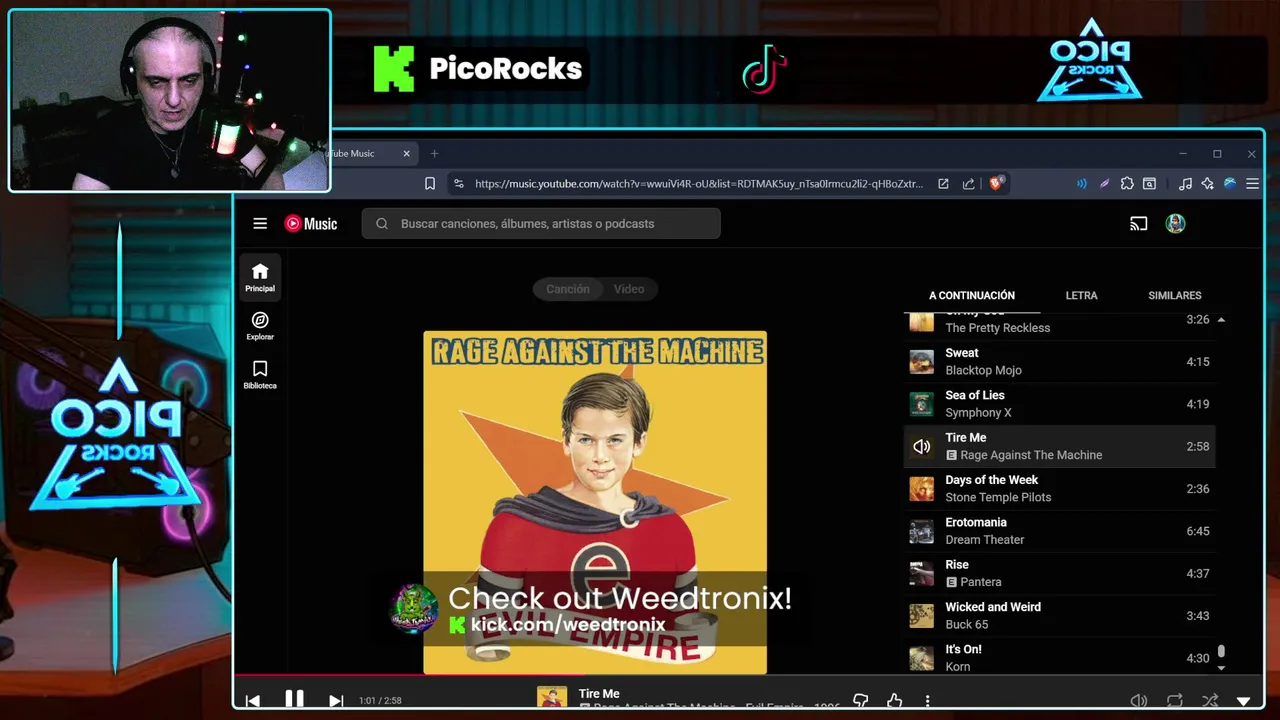
Task: Click the open-in-app address bar icon
Action: (943, 184)
